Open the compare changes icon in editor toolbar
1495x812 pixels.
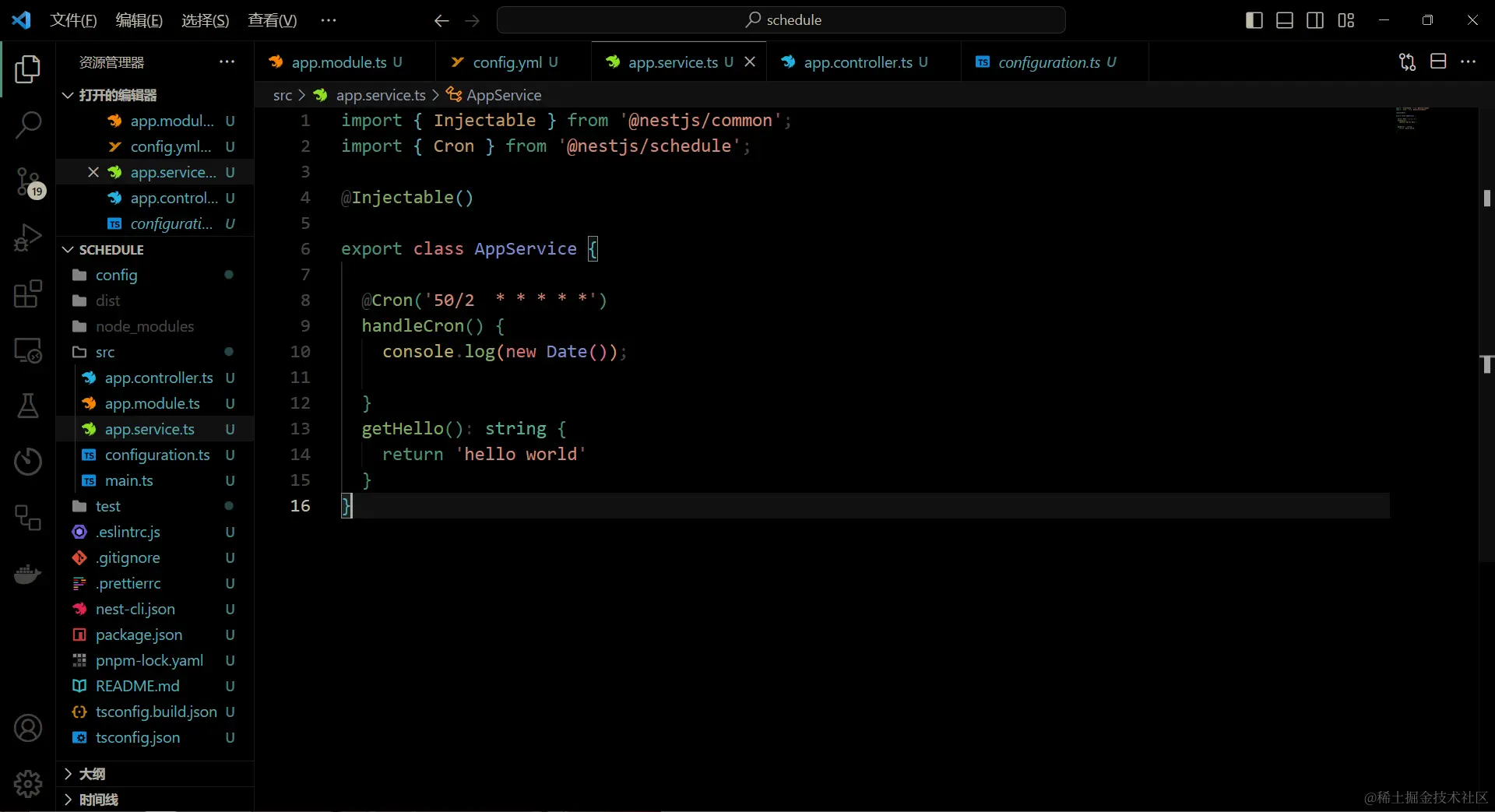click(1407, 62)
